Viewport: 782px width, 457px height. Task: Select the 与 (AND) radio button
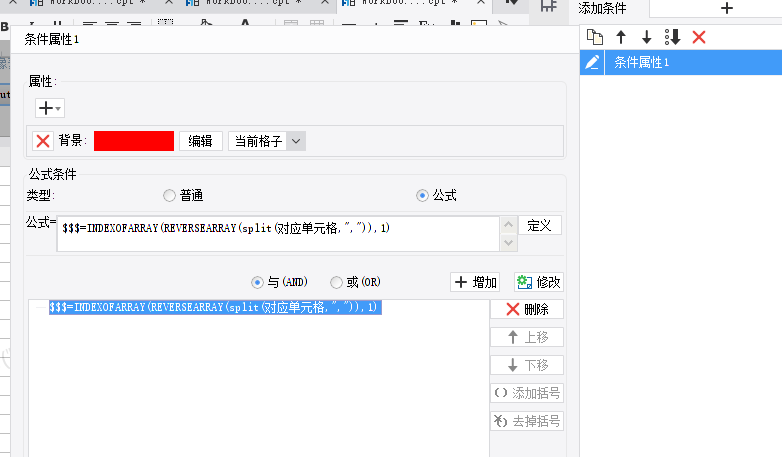(257, 282)
